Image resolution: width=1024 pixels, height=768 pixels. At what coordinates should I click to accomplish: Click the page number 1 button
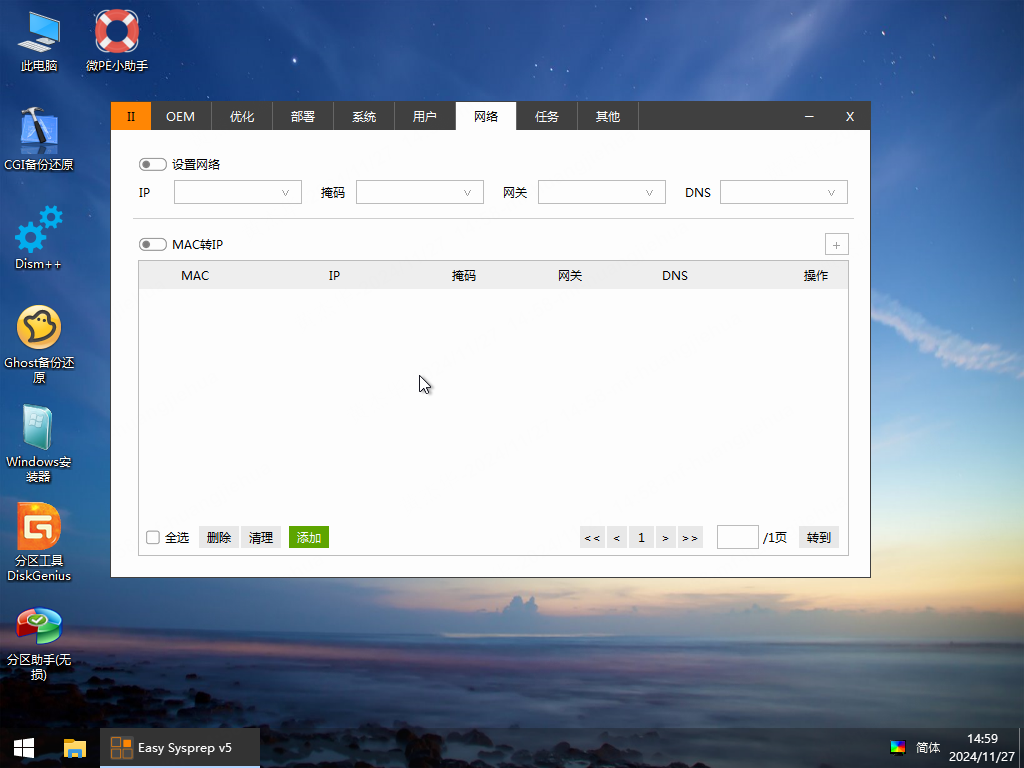pos(641,537)
